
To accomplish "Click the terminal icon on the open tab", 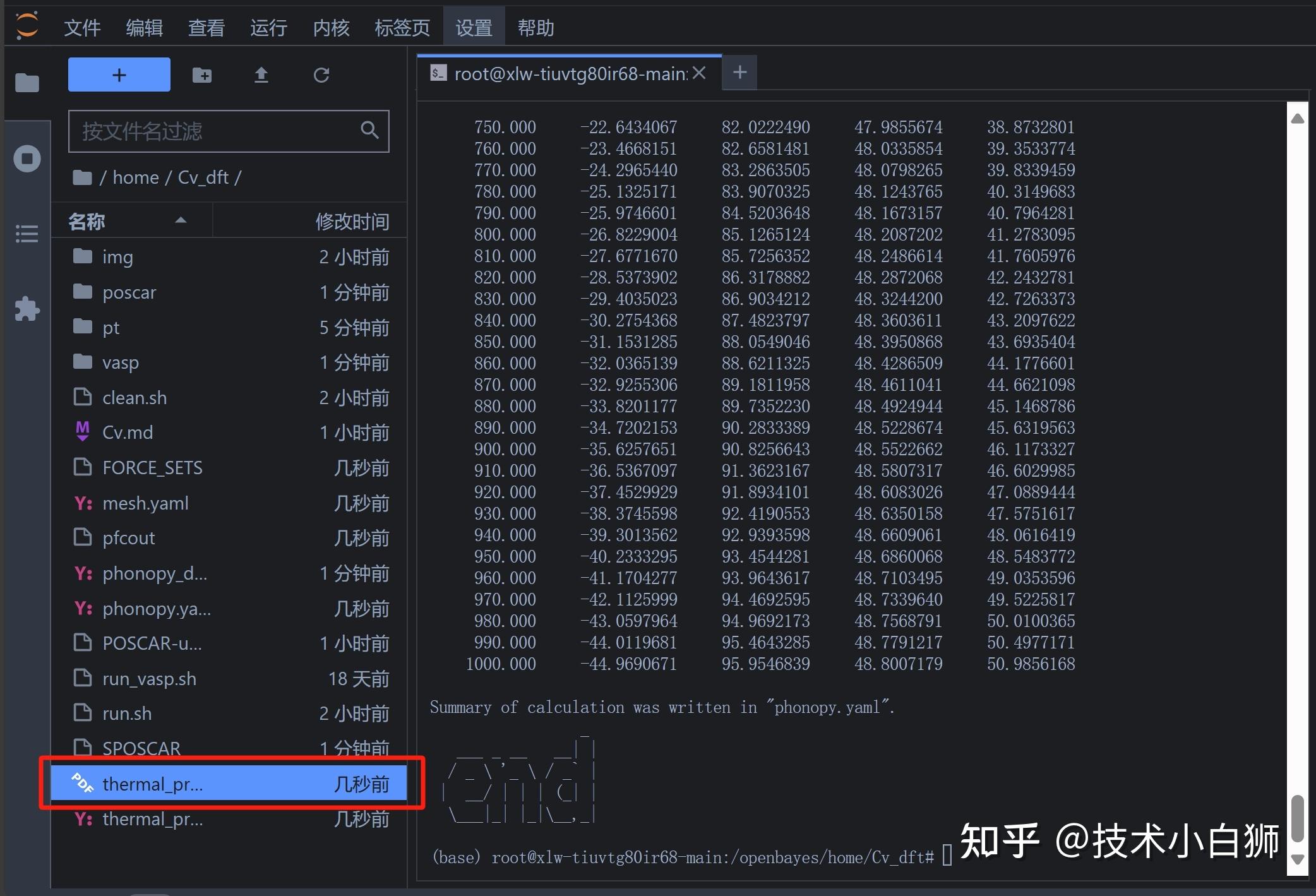I will [x=438, y=73].
